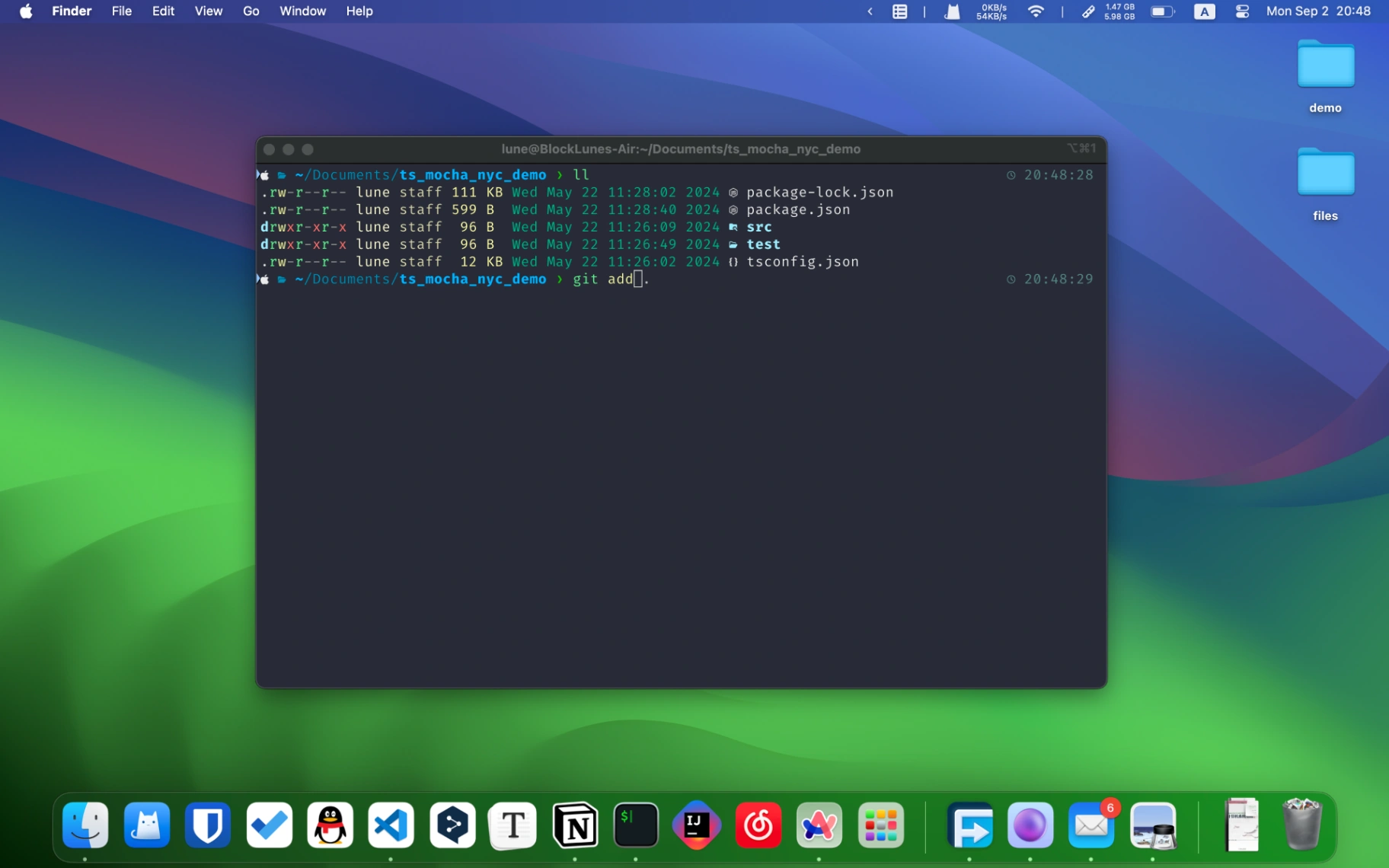Open Mail with 6 unread badge
Image resolution: width=1389 pixels, height=868 pixels.
pyautogui.click(x=1091, y=825)
